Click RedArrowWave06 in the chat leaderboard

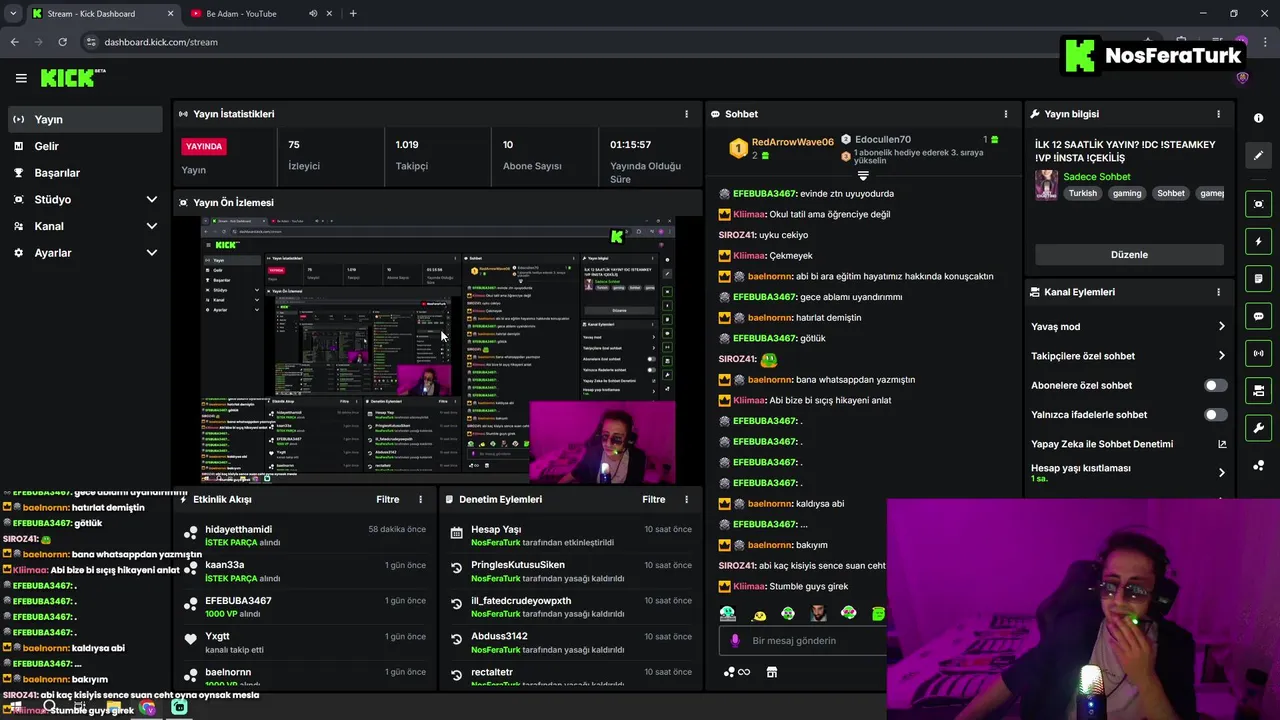click(x=792, y=142)
